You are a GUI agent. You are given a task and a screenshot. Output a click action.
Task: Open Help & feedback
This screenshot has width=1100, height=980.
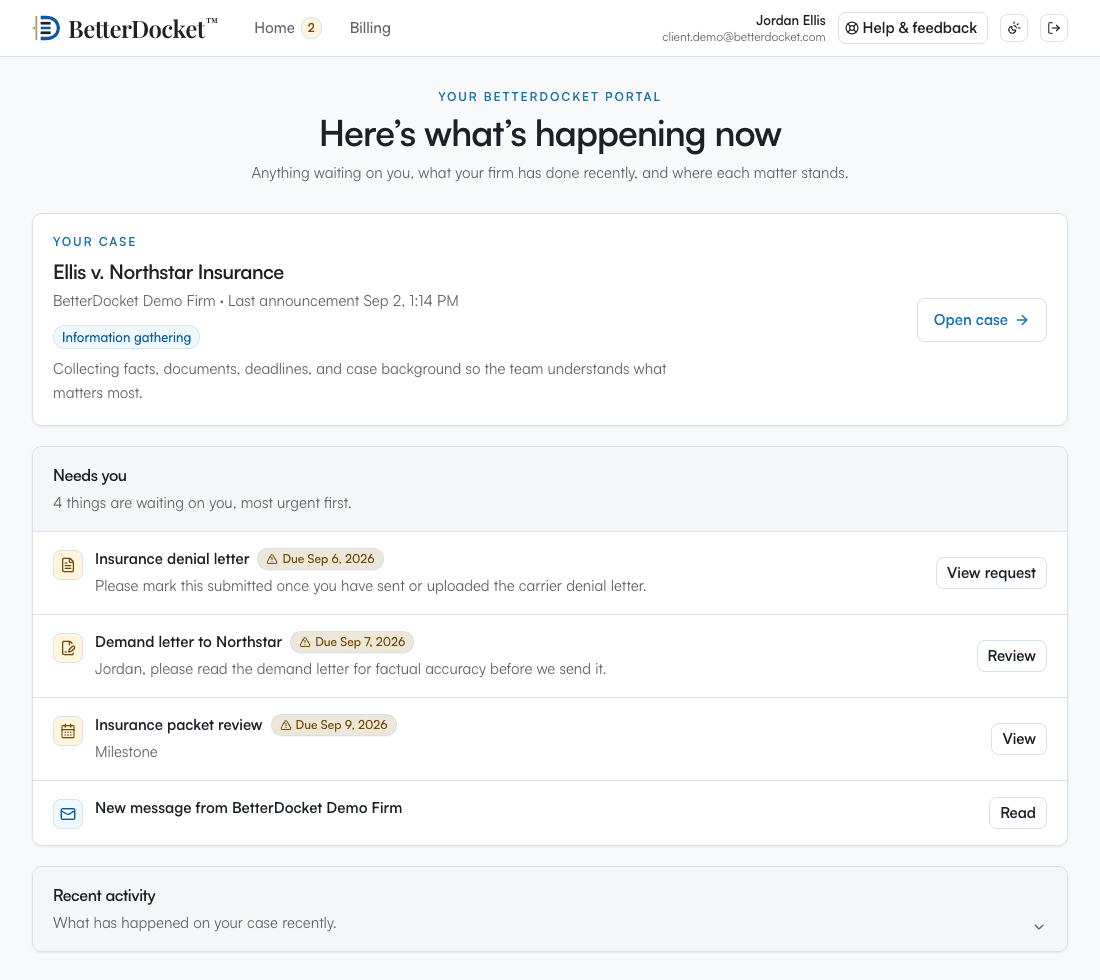tap(912, 28)
